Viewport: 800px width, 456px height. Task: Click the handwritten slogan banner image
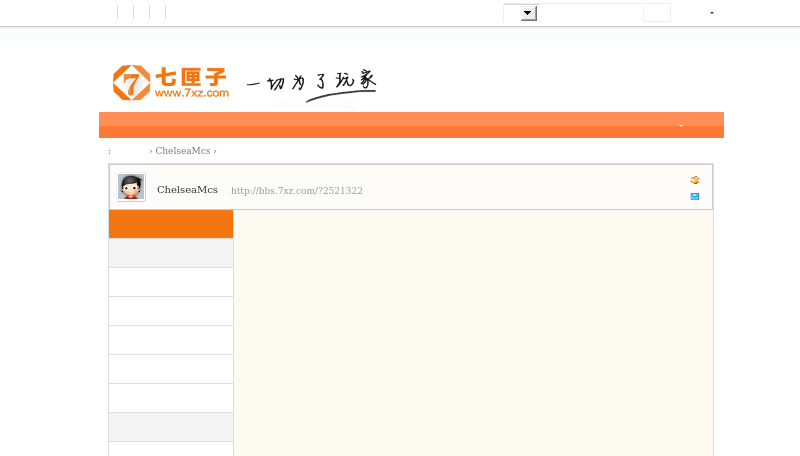click(311, 85)
